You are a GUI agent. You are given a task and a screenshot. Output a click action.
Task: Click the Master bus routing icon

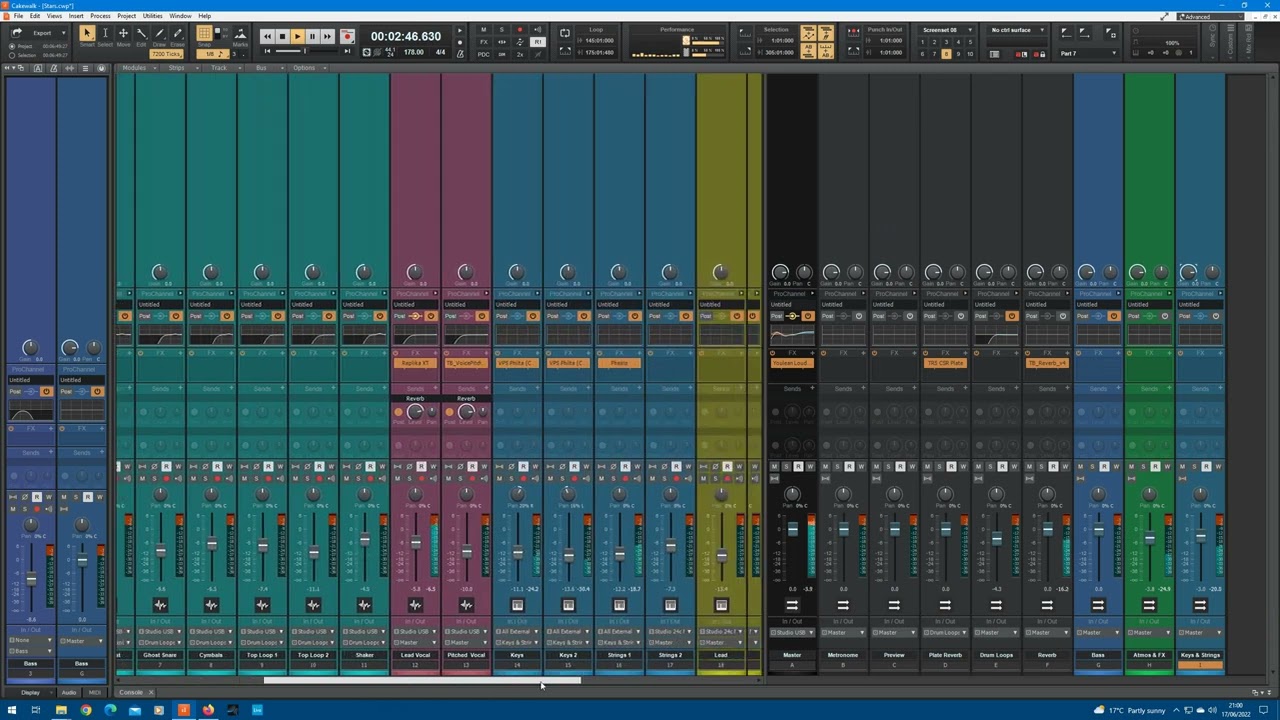[x=792, y=605]
